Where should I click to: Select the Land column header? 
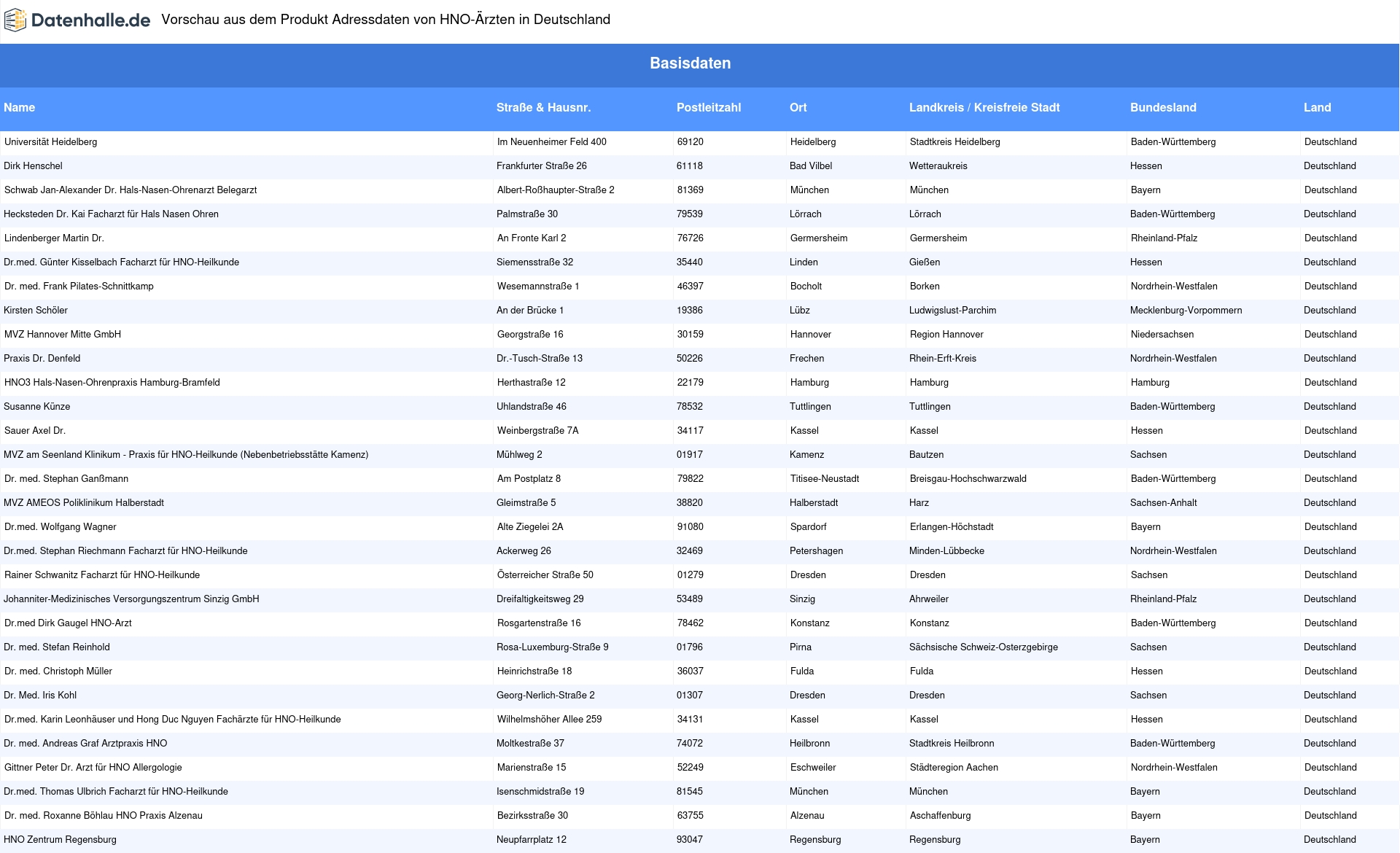1317,108
